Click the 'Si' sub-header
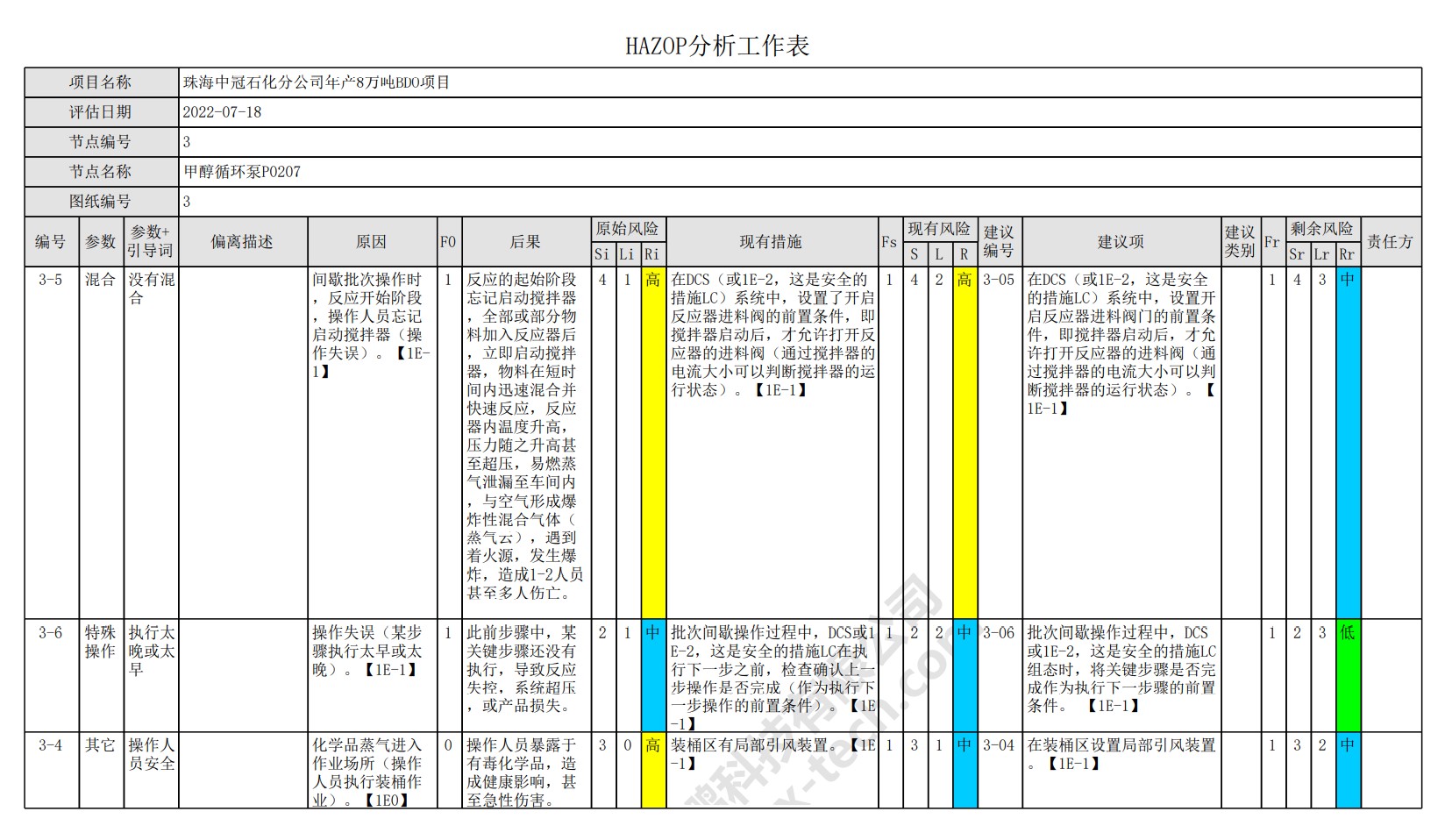Image resolution: width=1445 pixels, height=840 pixels. pos(602,254)
